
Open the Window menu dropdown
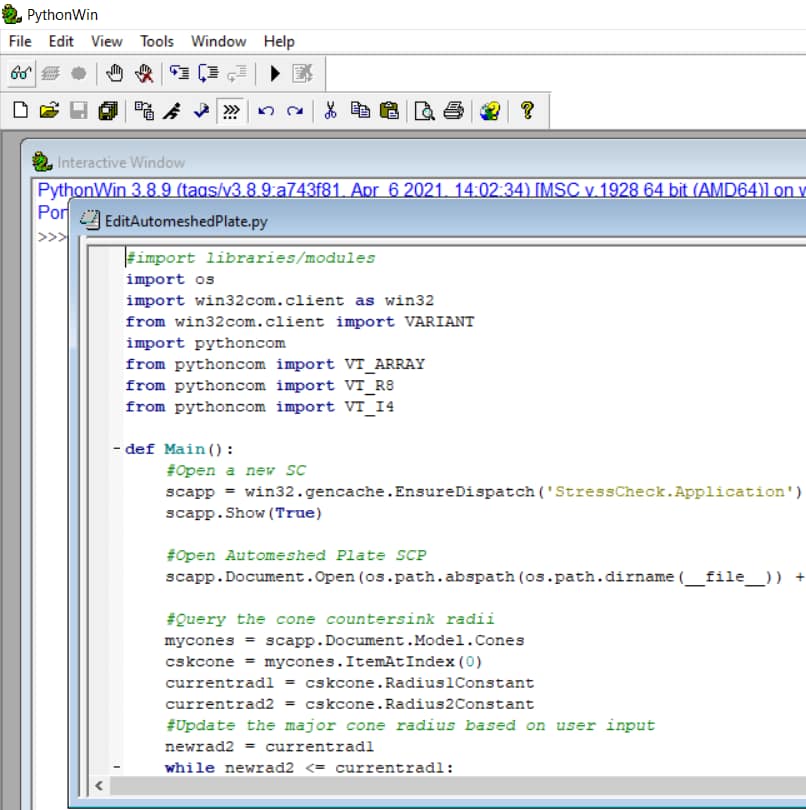click(x=218, y=42)
